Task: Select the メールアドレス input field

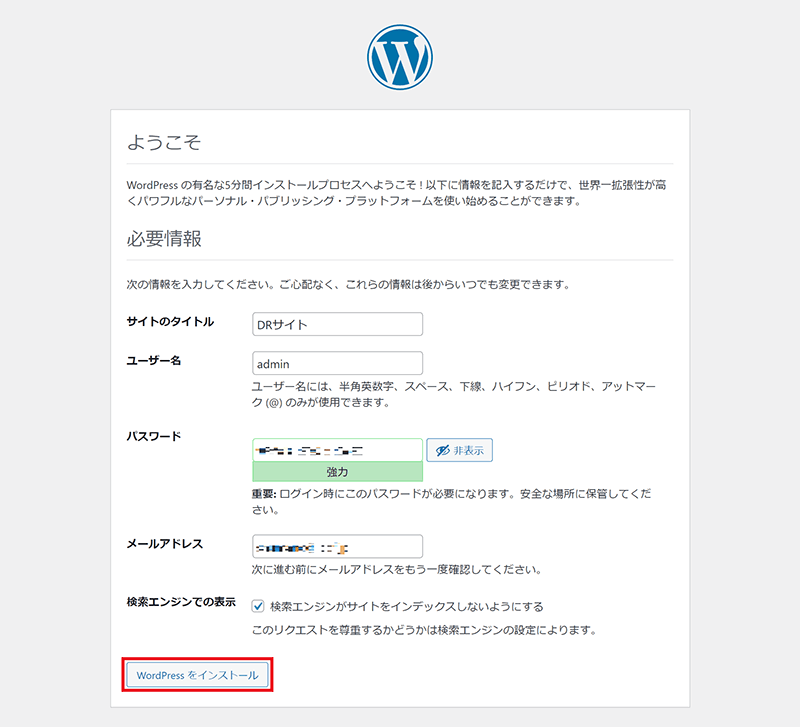Action: (337, 547)
